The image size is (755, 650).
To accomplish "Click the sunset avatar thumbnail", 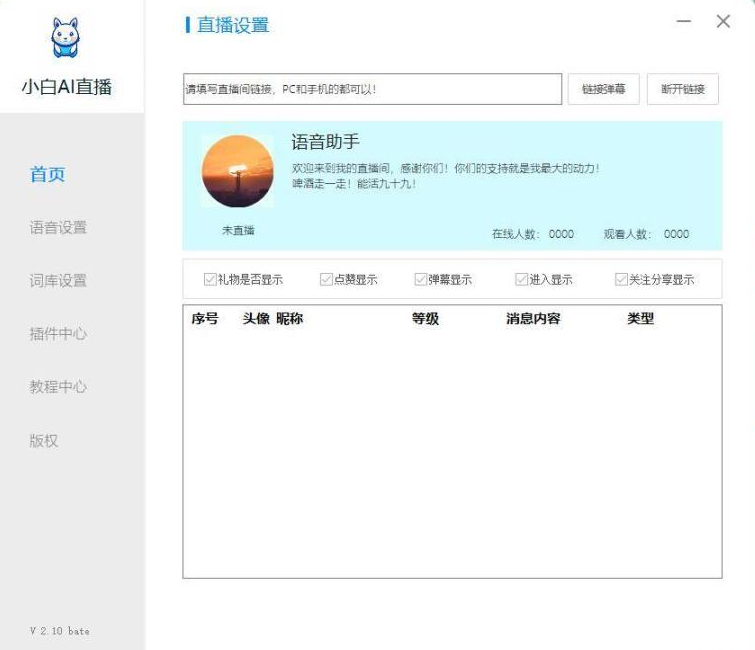I will 238,171.
